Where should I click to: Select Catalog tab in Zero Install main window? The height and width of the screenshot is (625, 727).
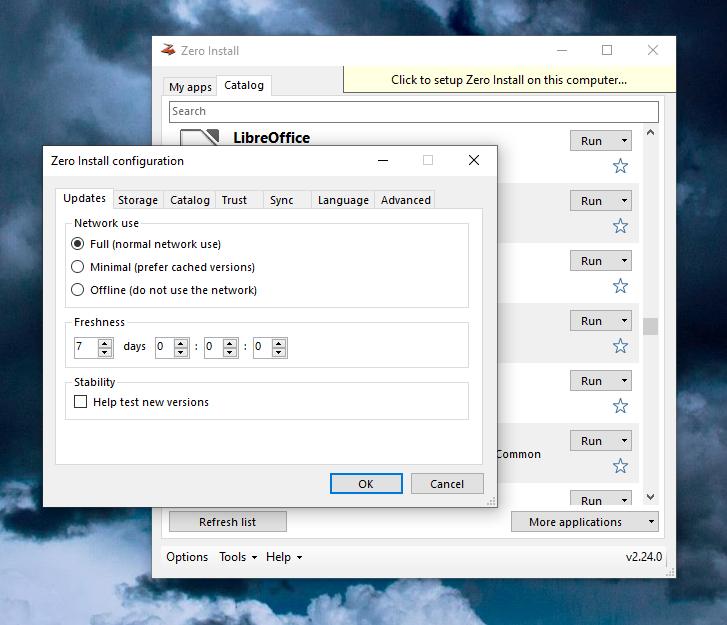coord(244,85)
